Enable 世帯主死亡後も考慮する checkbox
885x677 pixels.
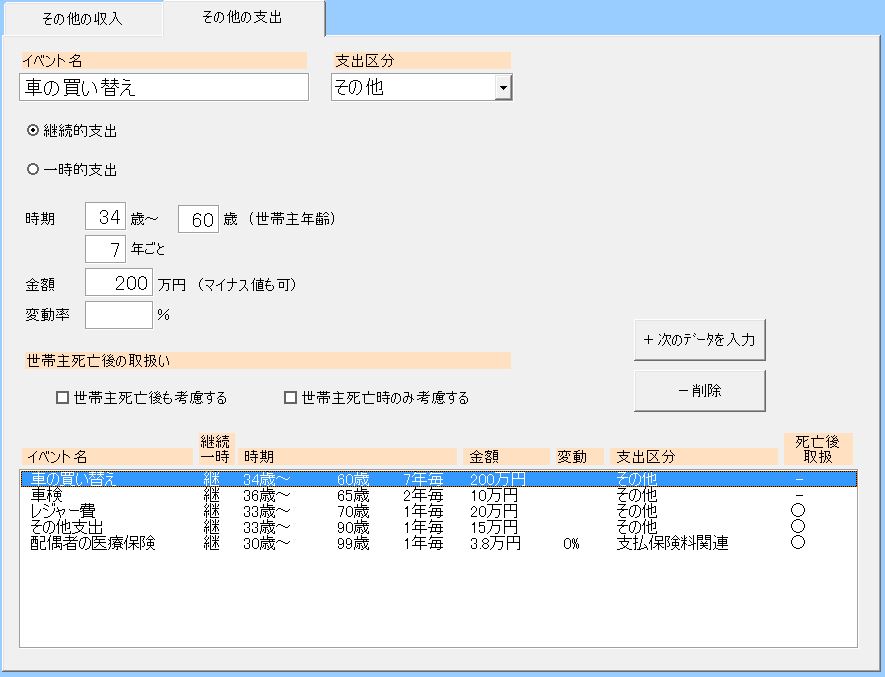click(x=63, y=398)
